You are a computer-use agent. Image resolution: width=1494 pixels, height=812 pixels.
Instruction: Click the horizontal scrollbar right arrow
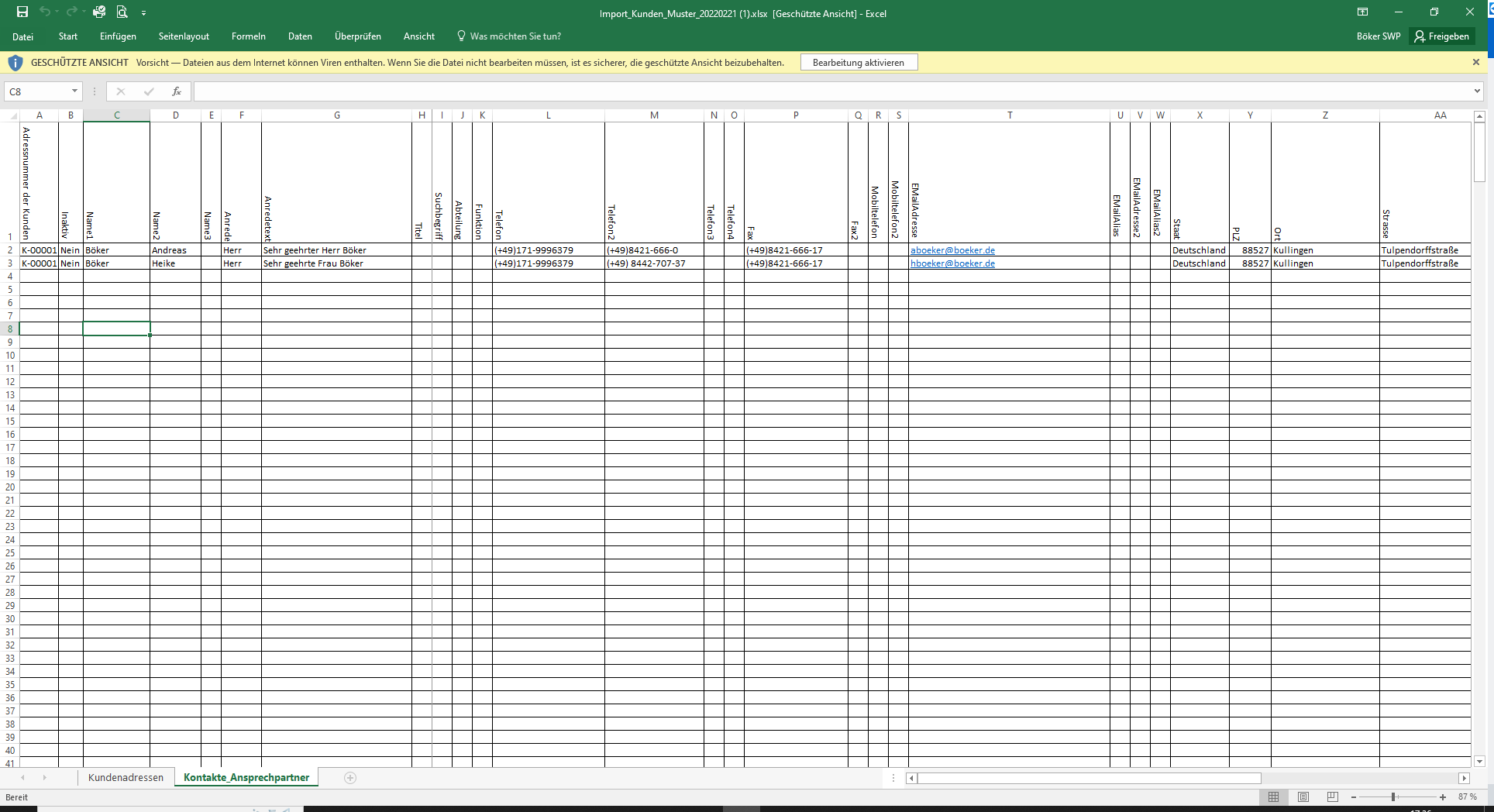pyautogui.click(x=1464, y=778)
